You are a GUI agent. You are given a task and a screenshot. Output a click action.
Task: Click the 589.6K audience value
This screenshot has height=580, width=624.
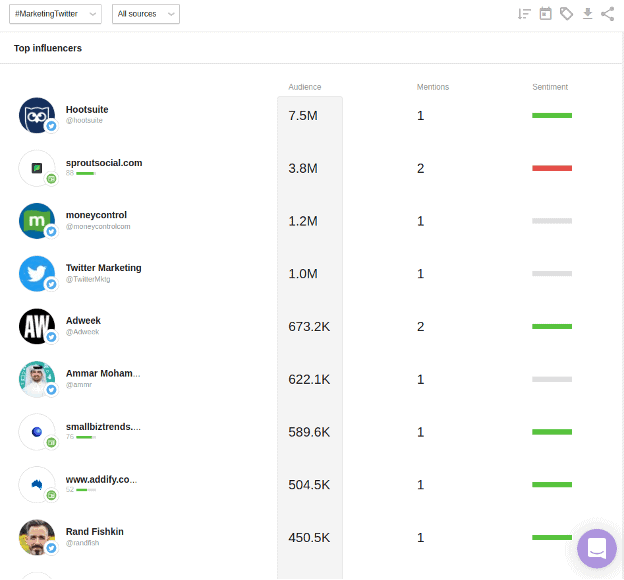[x=309, y=432]
